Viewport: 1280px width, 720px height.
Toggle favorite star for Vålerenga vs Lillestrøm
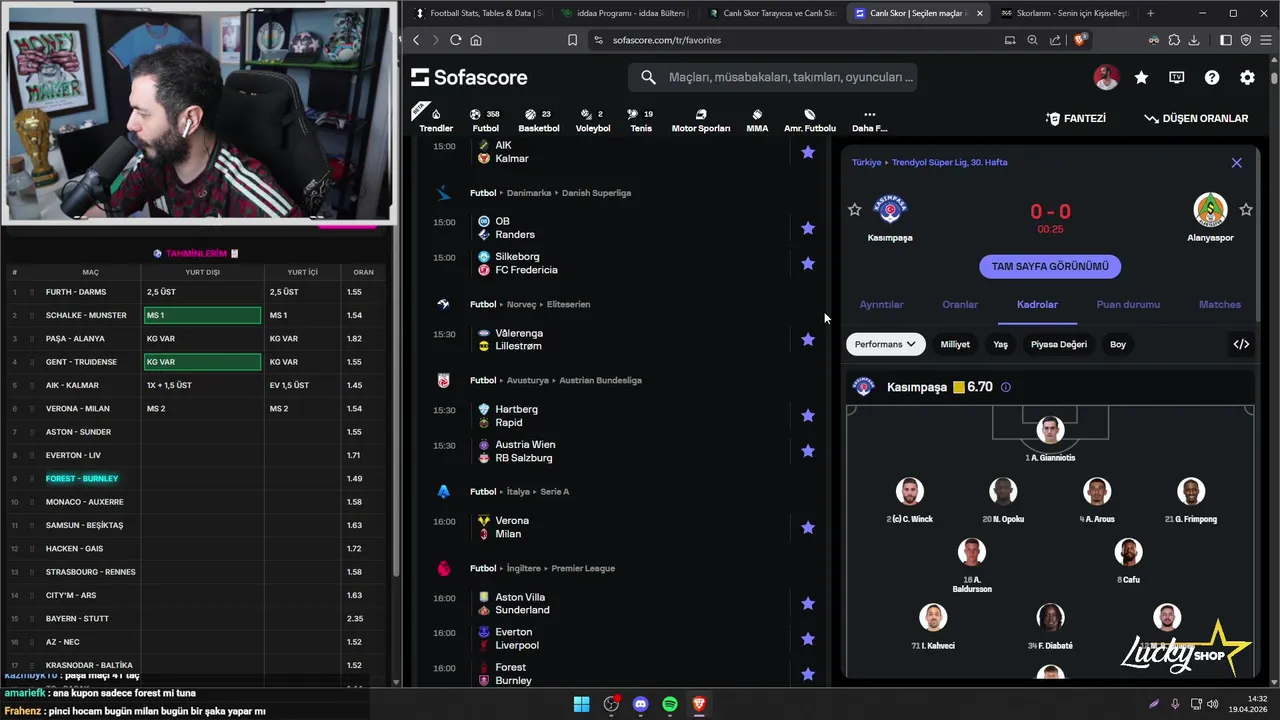(808, 340)
